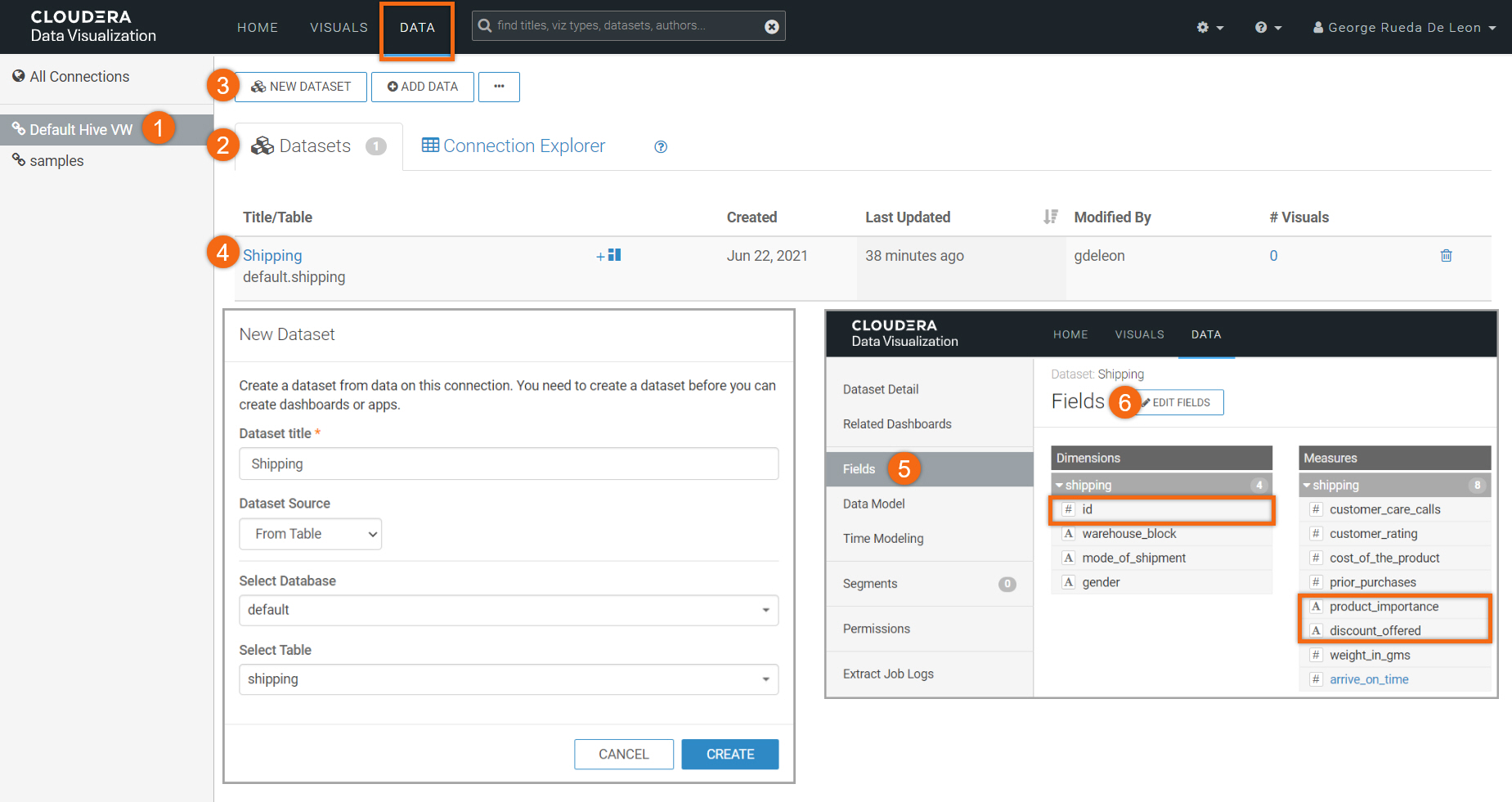Go to the DATA tab in the top bar
The image size is (1512, 802).
tap(417, 27)
